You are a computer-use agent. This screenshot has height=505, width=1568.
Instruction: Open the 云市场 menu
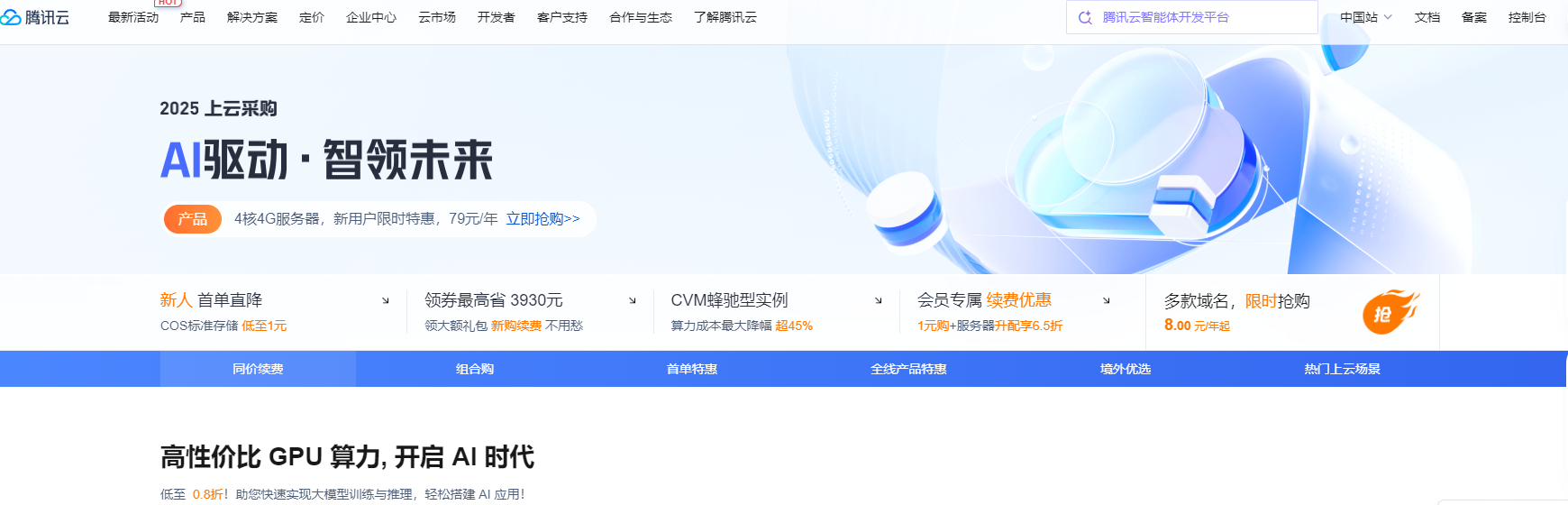(x=437, y=17)
